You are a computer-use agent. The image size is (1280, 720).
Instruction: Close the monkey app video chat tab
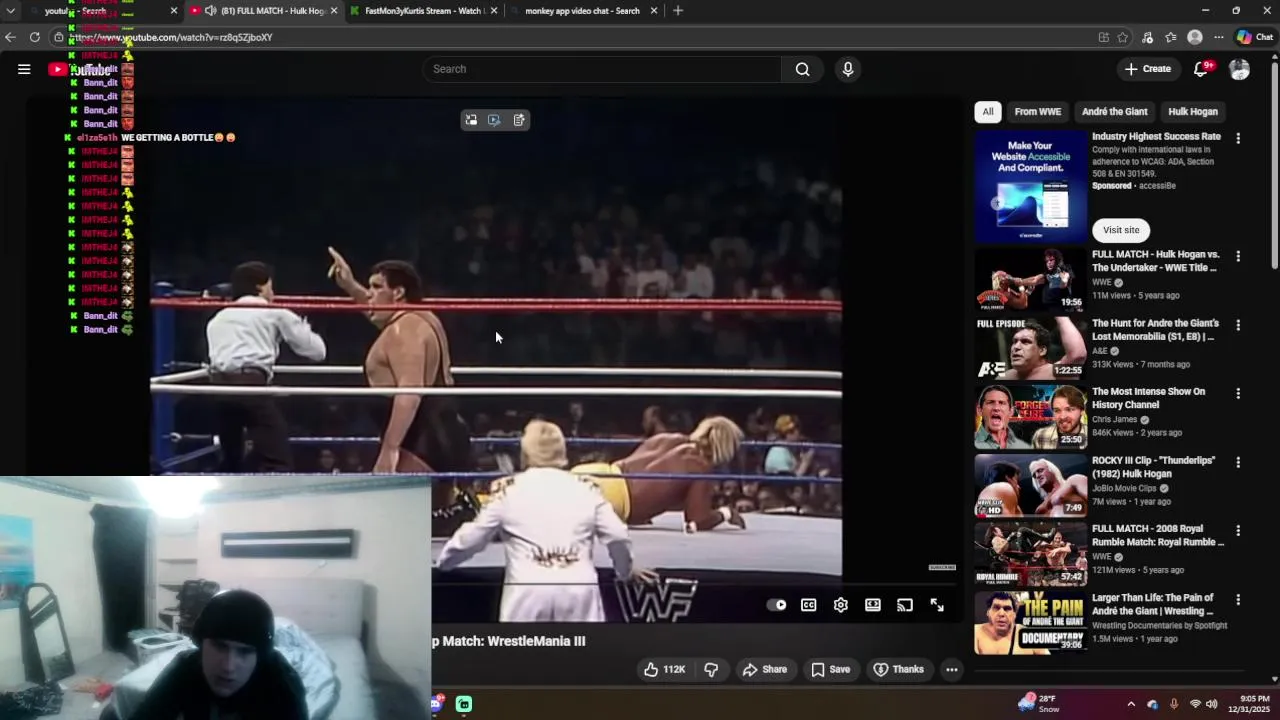pos(654,11)
